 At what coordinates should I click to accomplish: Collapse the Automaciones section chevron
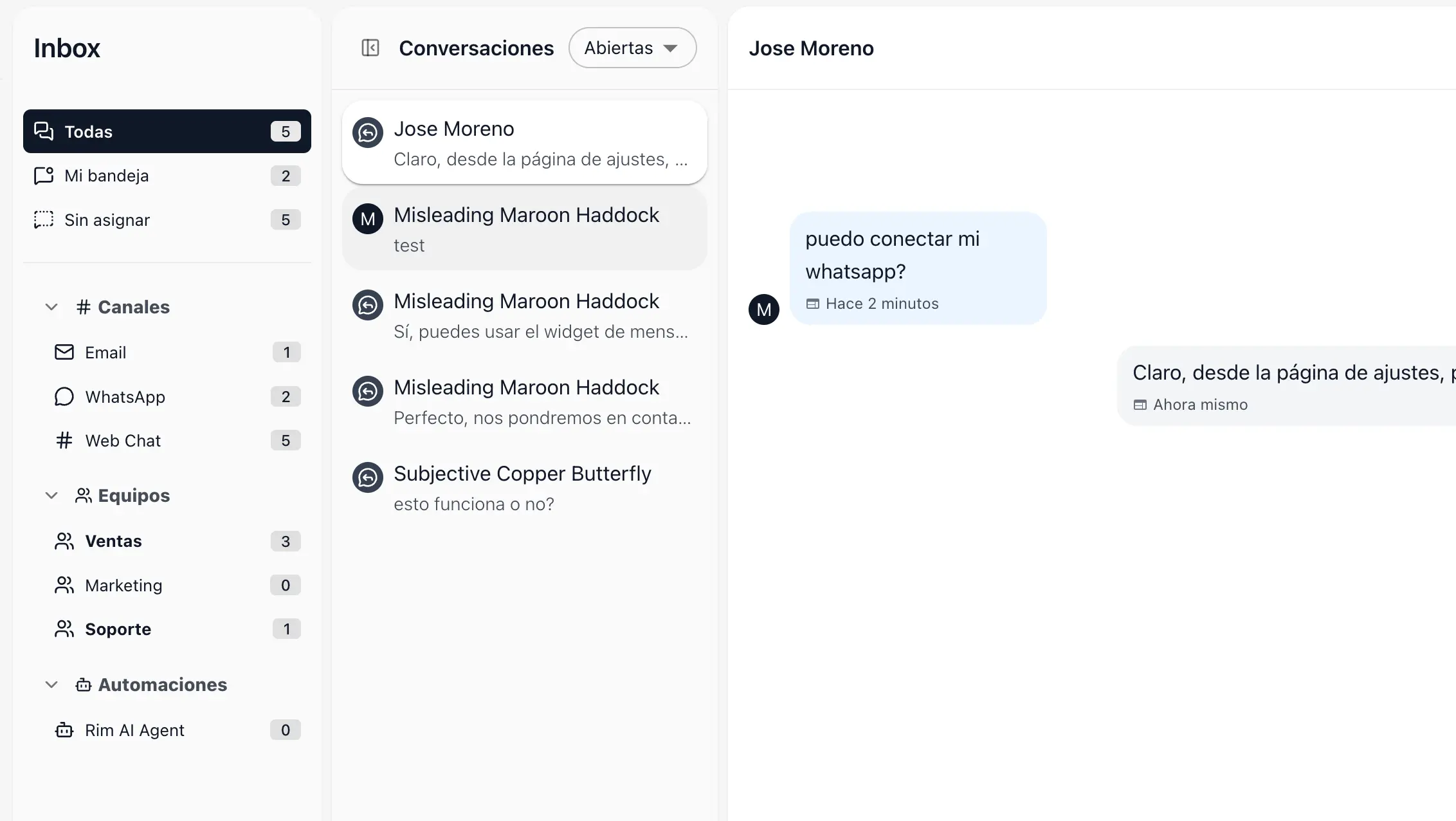point(51,685)
